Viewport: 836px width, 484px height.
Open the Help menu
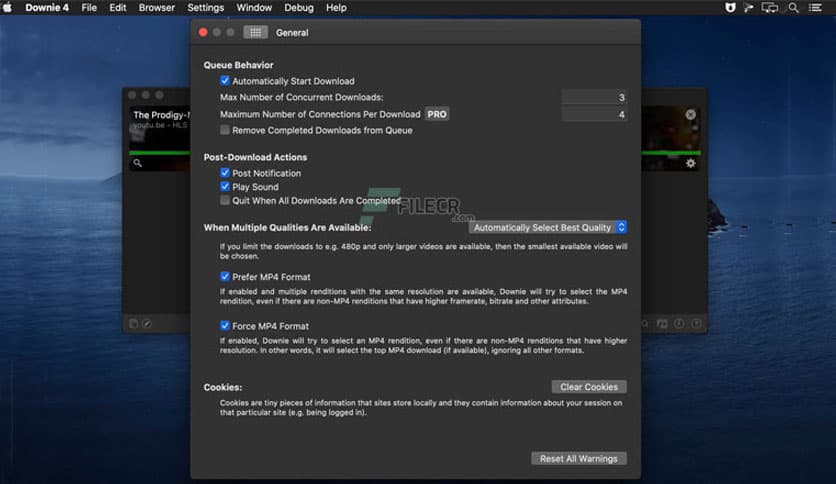336,7
